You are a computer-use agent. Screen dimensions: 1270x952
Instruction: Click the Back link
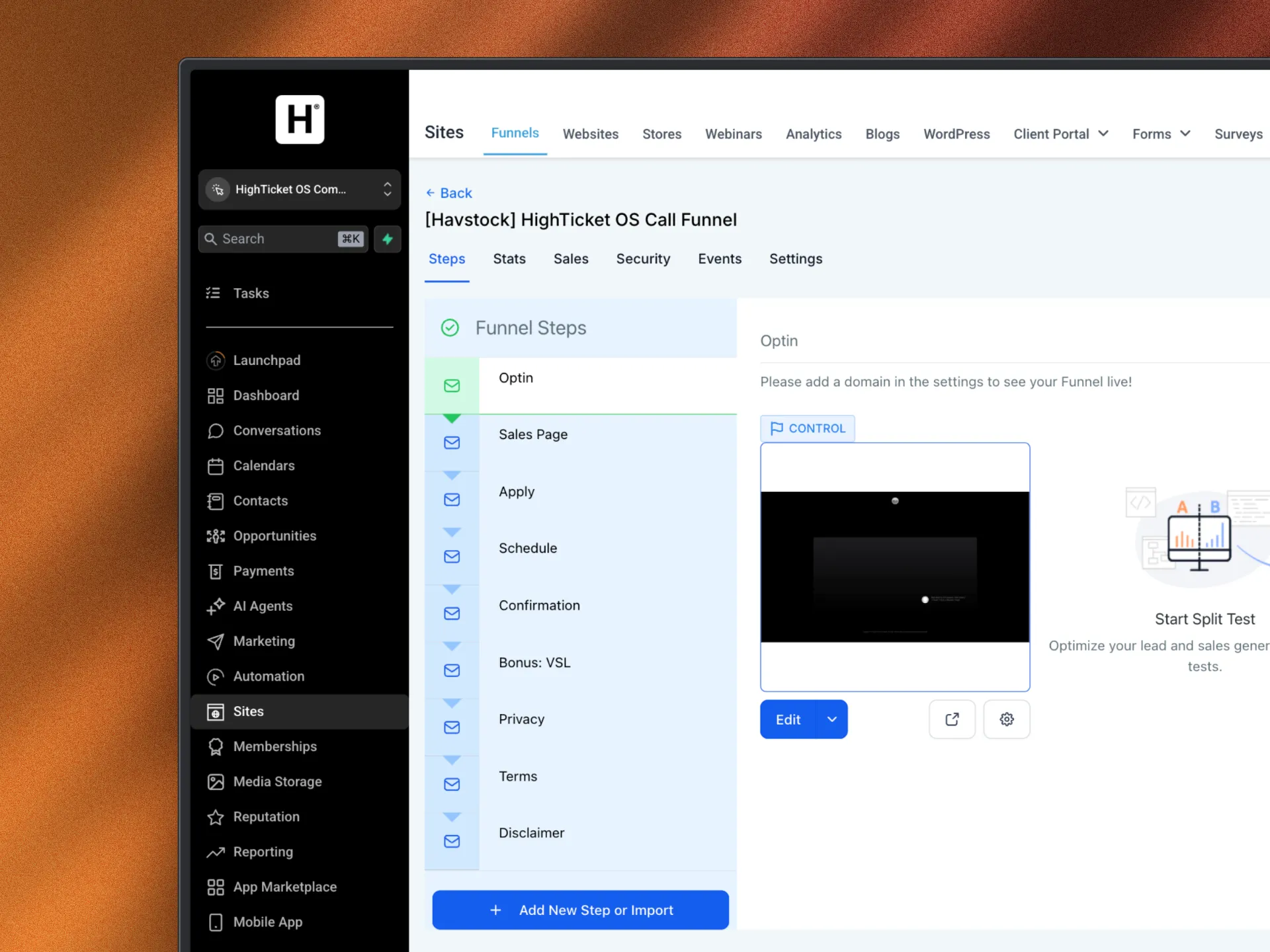pos(449,193)
